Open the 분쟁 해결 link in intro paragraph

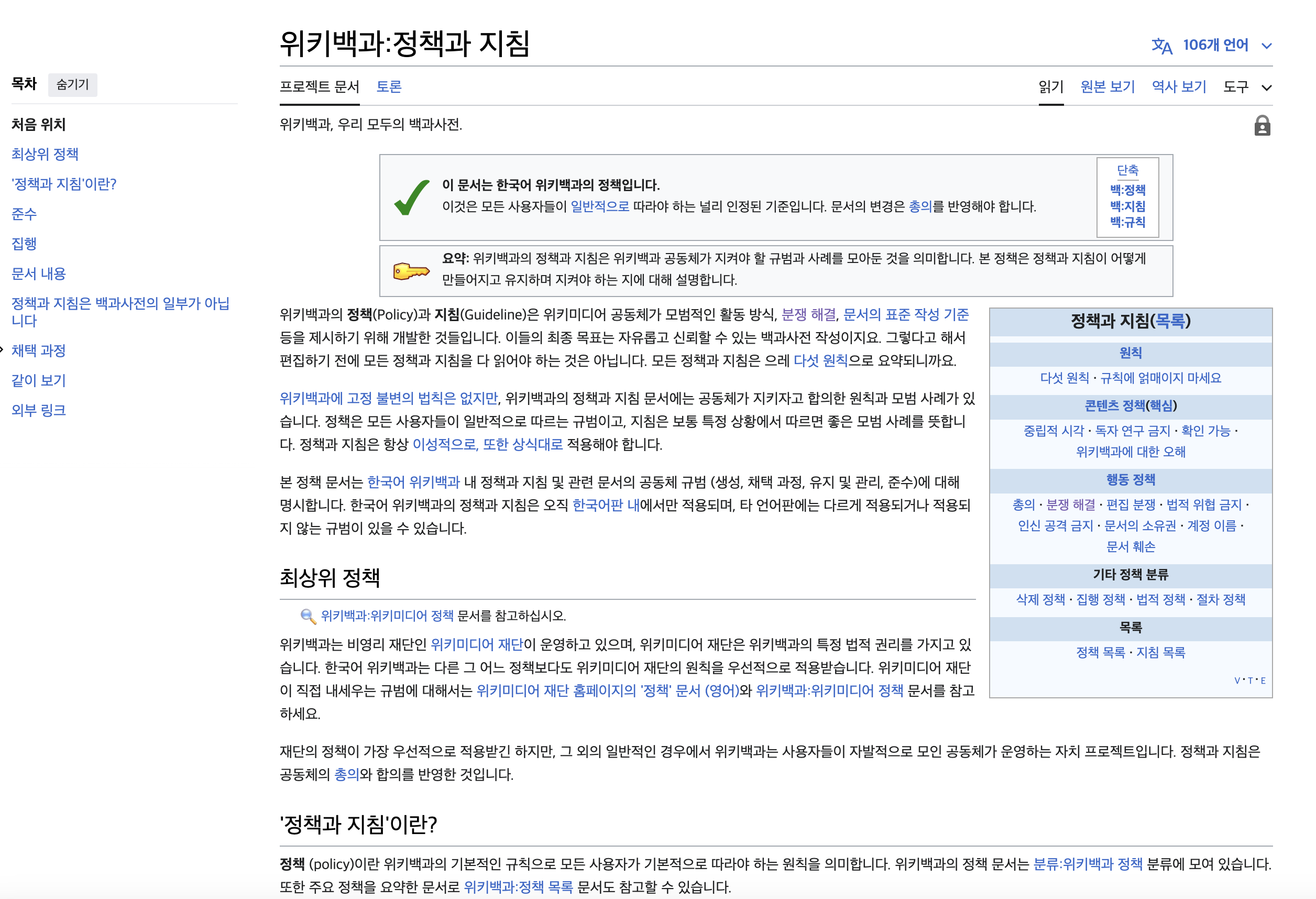(x=809, y=315)
